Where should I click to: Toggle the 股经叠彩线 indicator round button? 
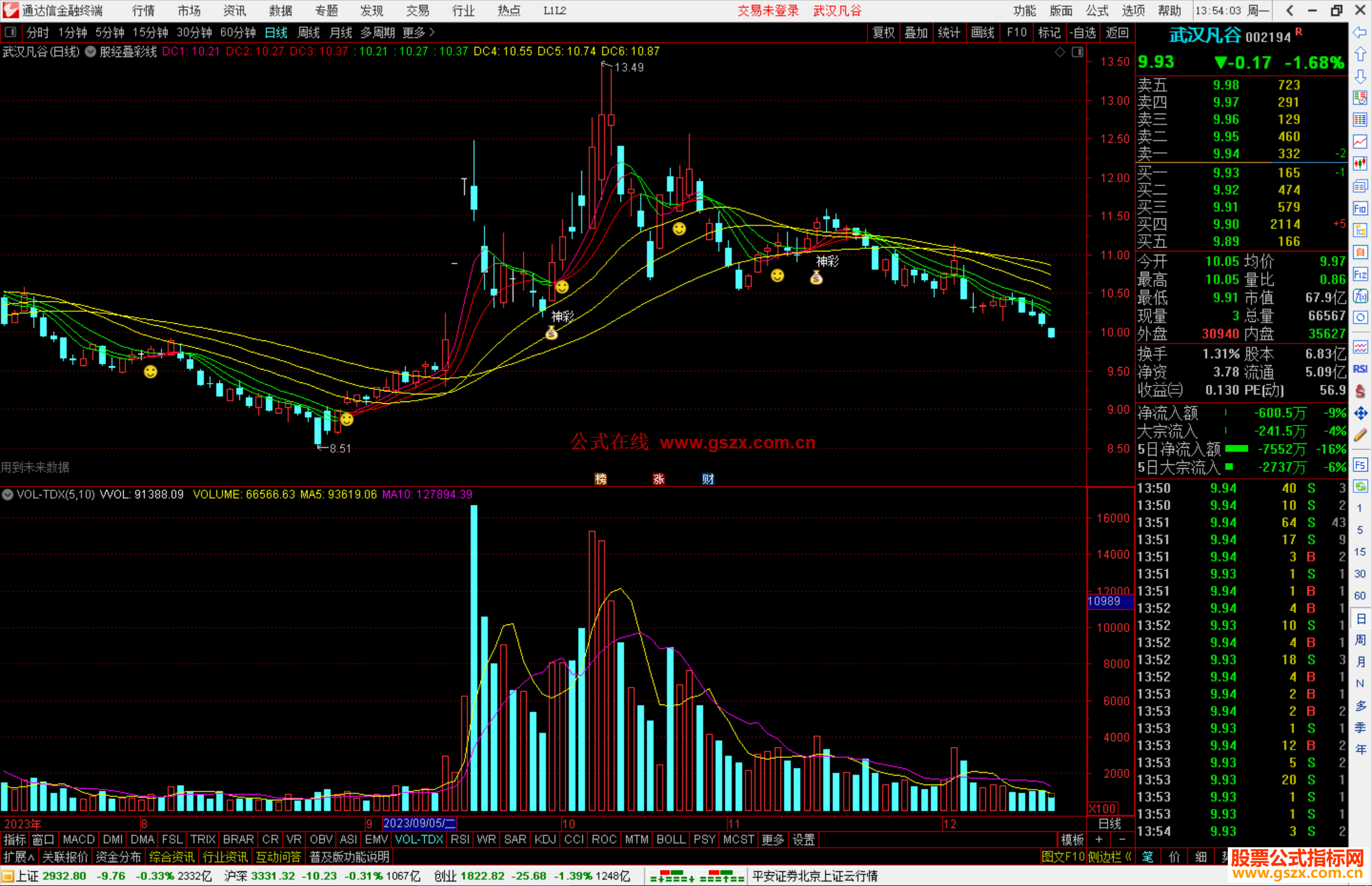click(91, 51)
